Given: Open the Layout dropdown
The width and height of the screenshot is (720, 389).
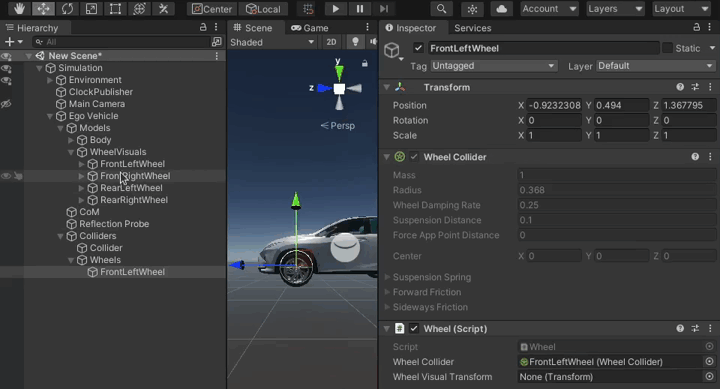Looking at the screenshot, I should (681, 9).
